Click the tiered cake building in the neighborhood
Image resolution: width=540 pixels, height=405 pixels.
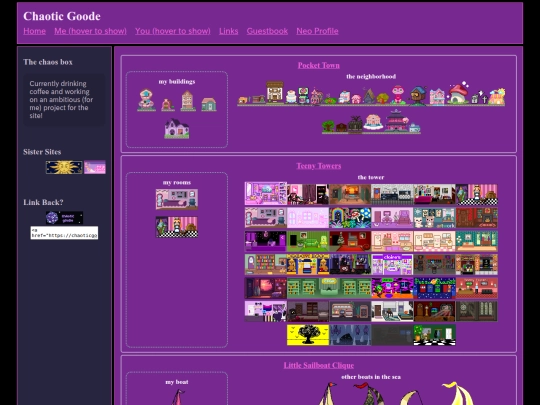pos(291,96)
